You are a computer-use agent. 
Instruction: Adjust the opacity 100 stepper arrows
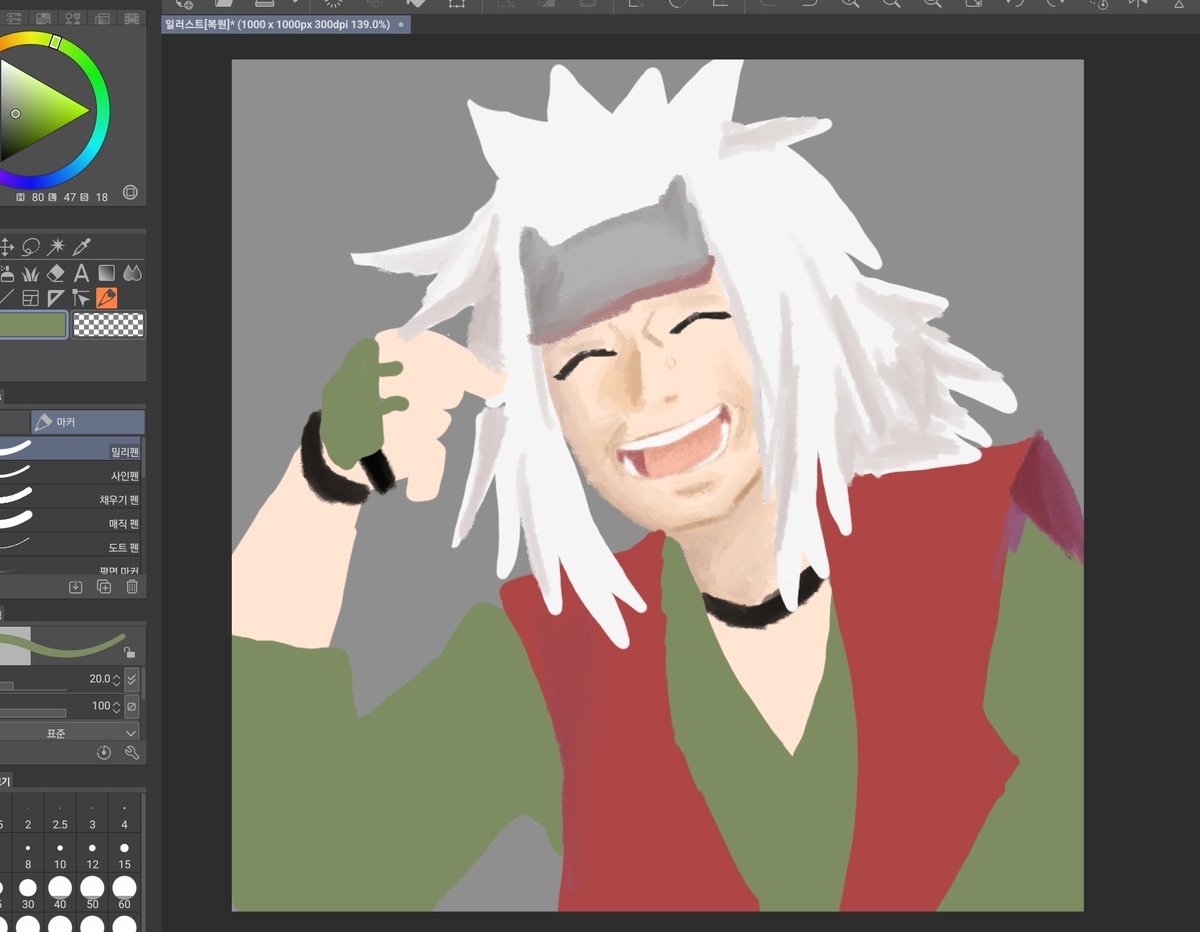116,707
